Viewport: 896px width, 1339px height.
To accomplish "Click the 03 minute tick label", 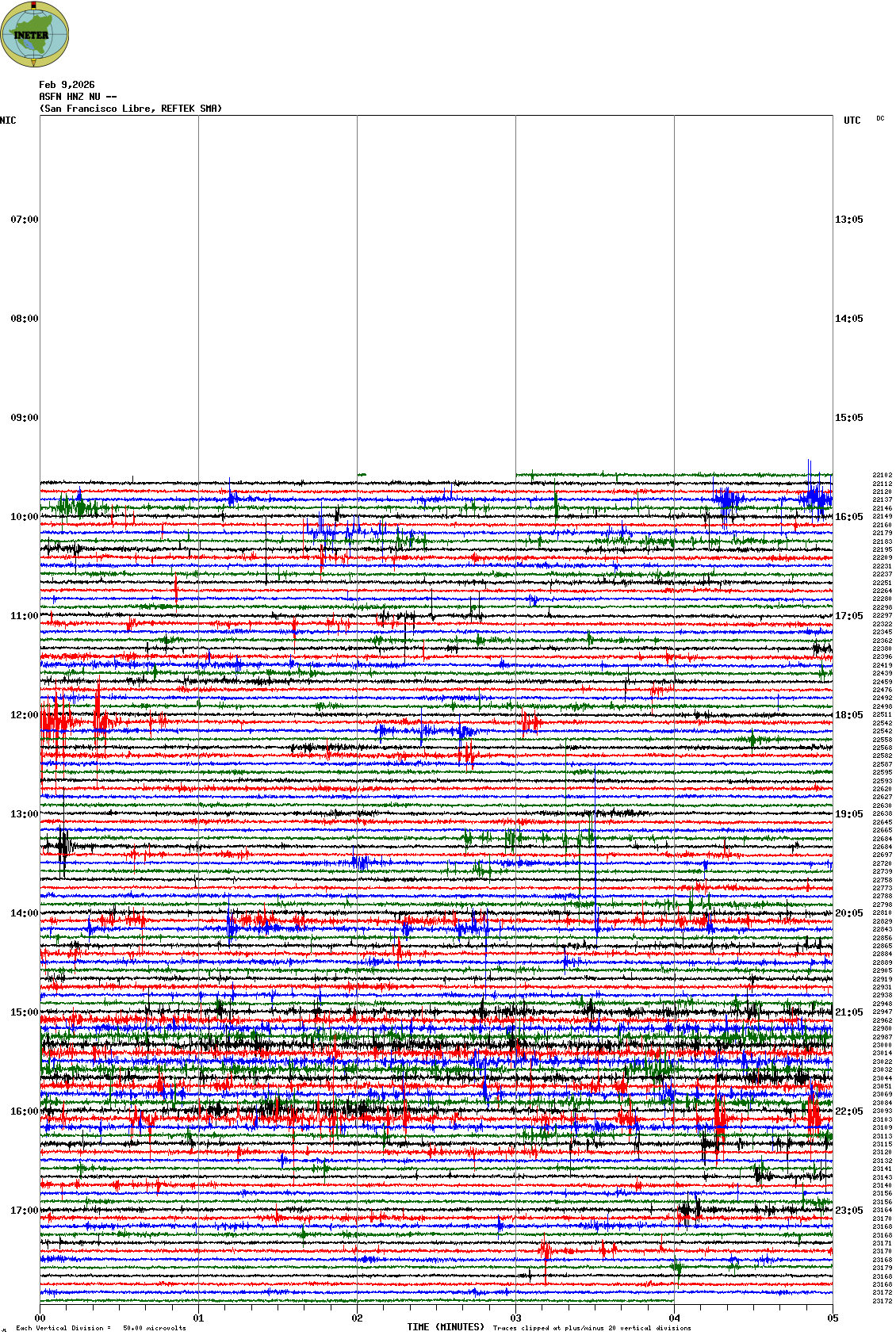I will [515, 1318].
